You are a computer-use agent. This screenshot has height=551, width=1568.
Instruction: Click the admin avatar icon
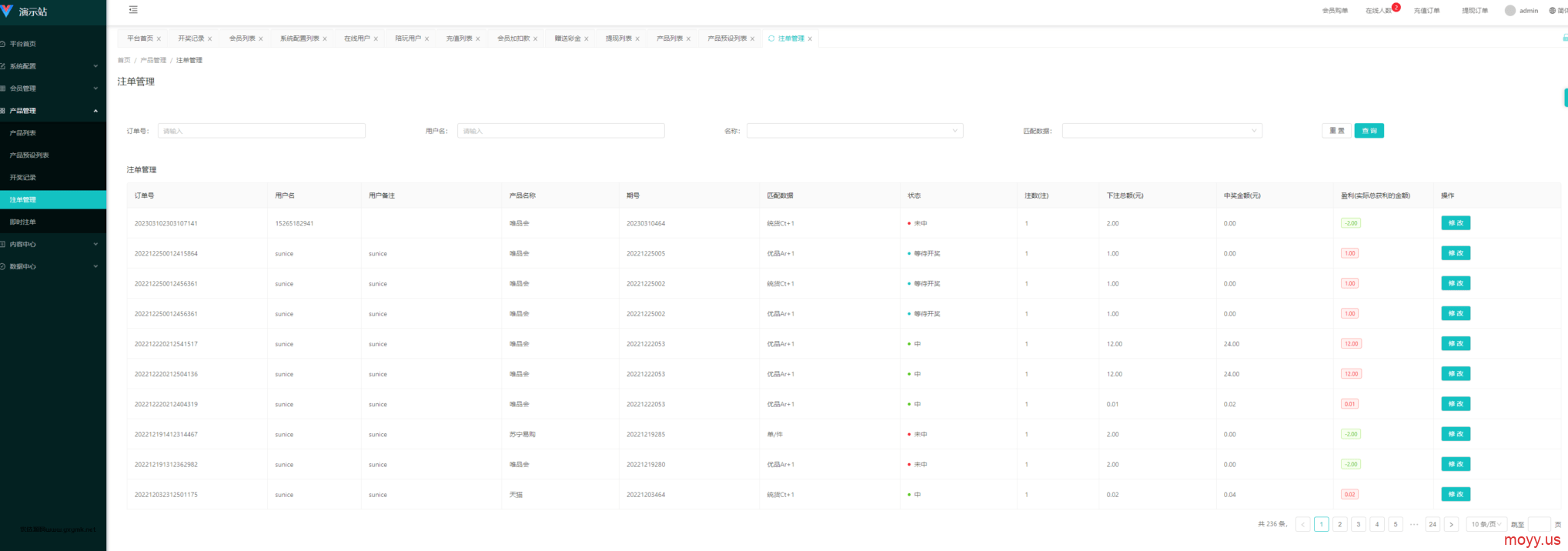click(1509, 11)
